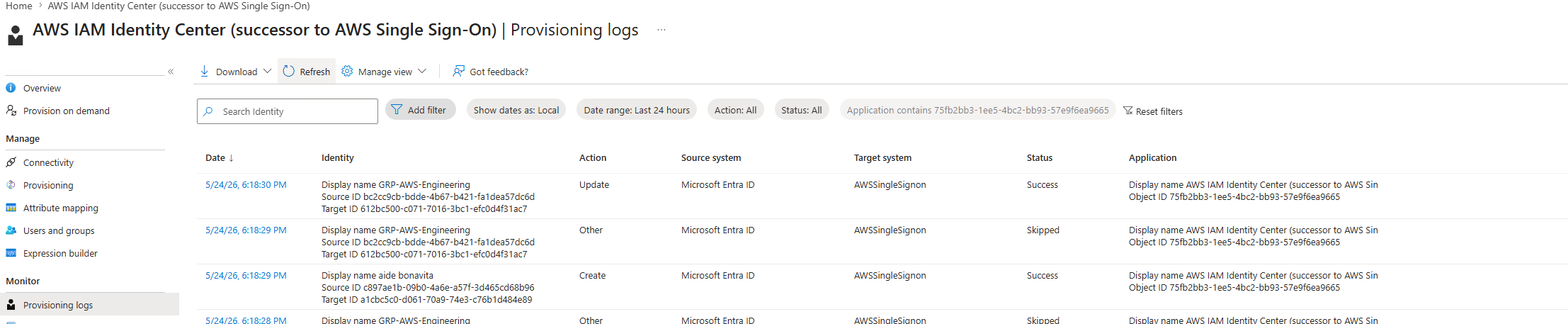Open Connectivity in Manage section
Image resolution: width=1568 pixels, height=324 pixels.
click(x=48, y=163)
